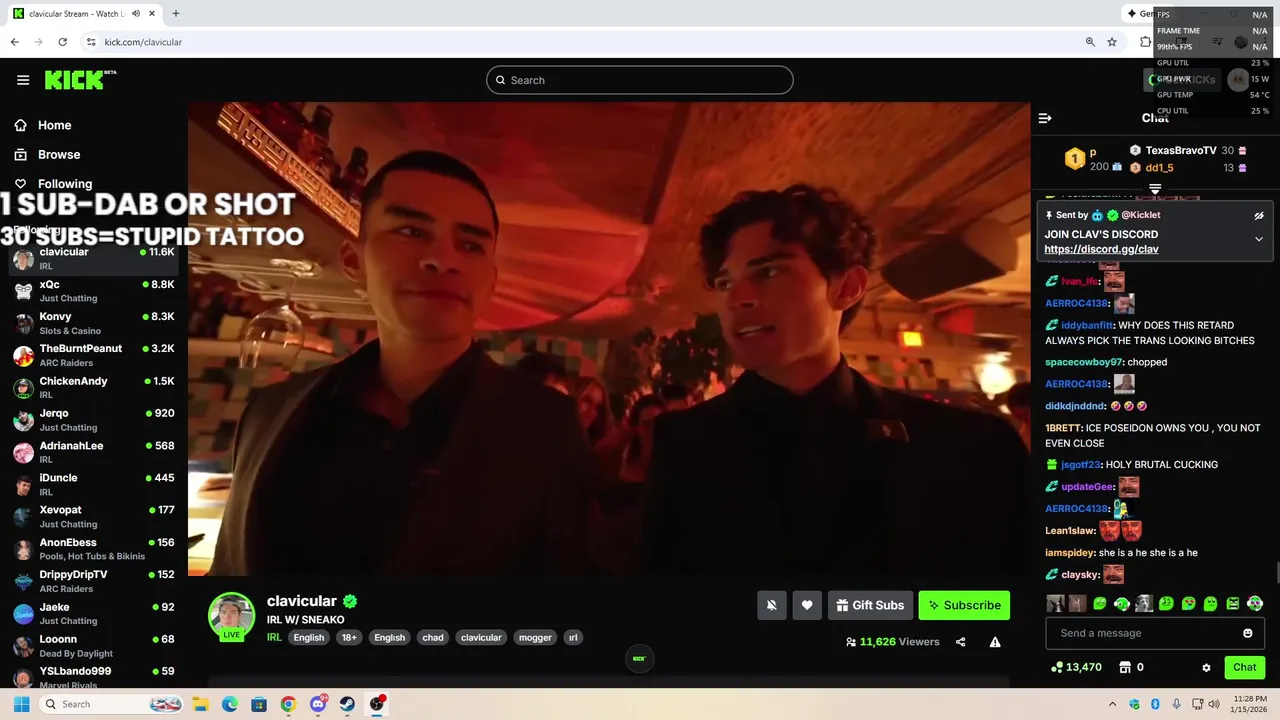The image size is (1280, 720).
Task: Click username spacecowboy97 in chat
Action: 1084,362
